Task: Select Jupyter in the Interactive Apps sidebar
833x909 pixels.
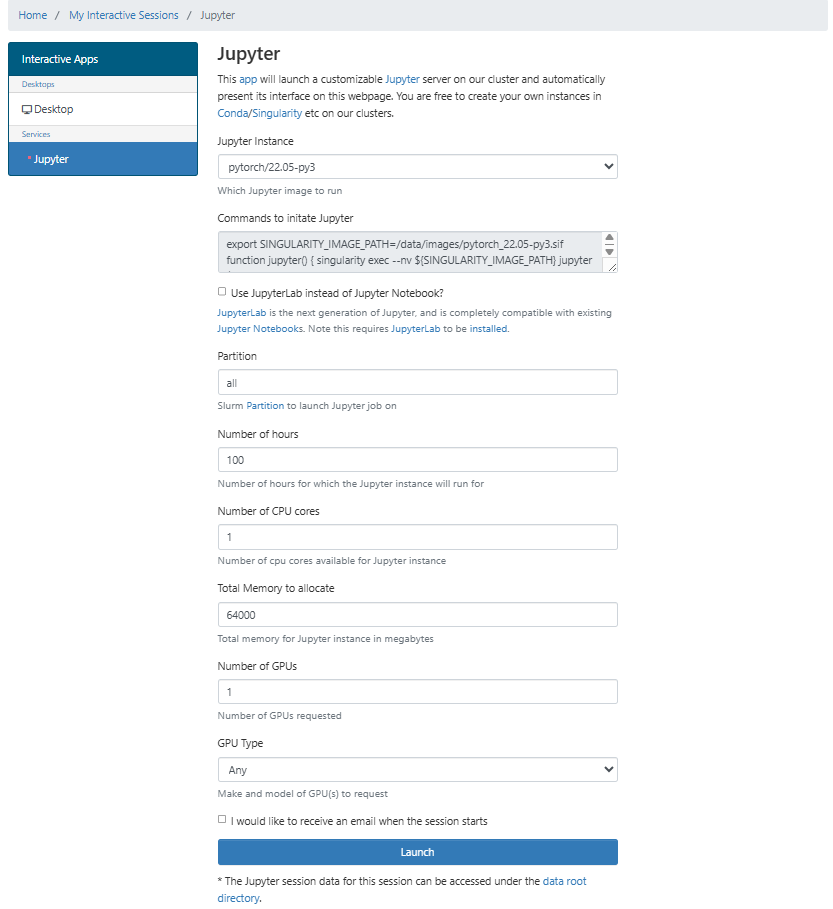Action: click(x=51, y=159)
